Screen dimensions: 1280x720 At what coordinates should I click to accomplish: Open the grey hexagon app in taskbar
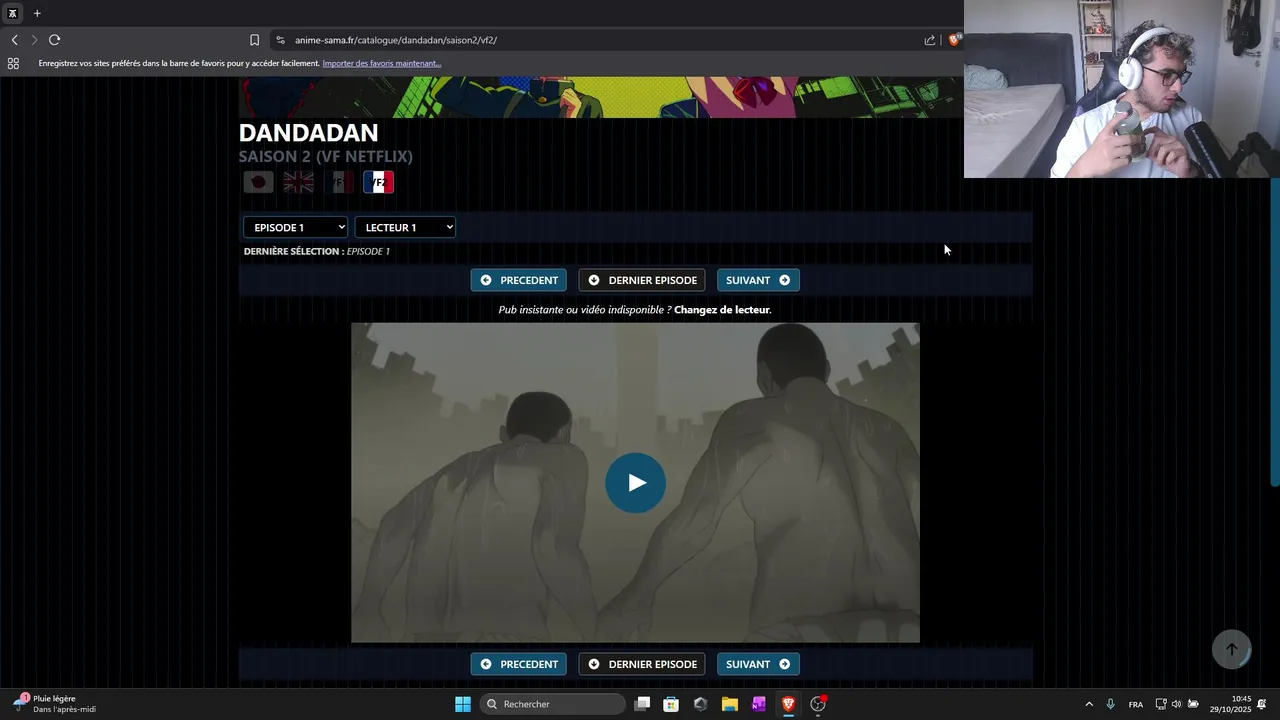(700, 704)
